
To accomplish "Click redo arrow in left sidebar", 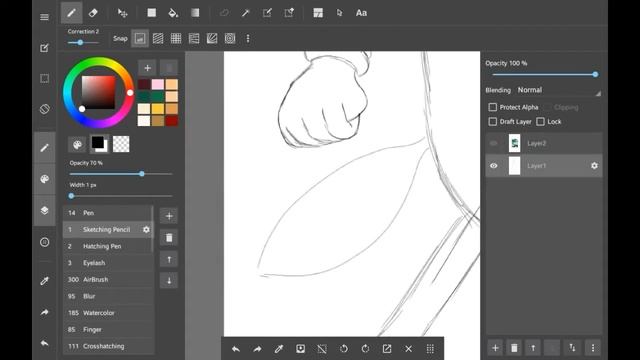I will 44,312.
